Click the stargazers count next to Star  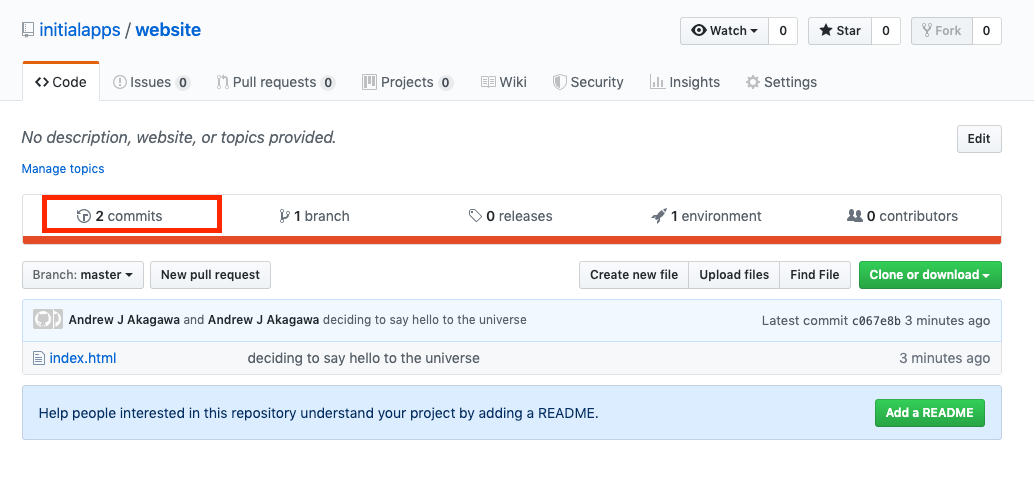click(886, 31)
